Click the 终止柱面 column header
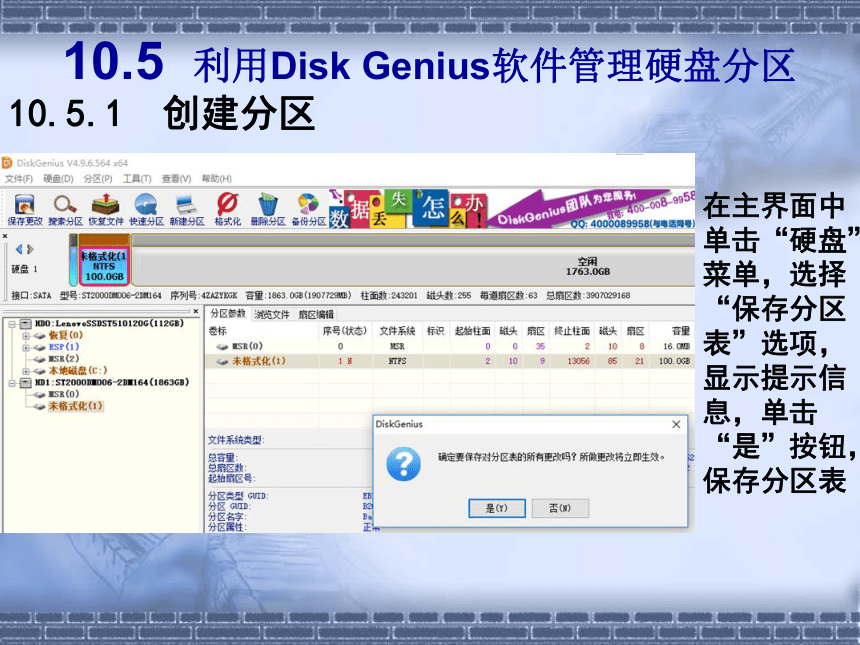The image size is (860, 645). click(572, 331)
